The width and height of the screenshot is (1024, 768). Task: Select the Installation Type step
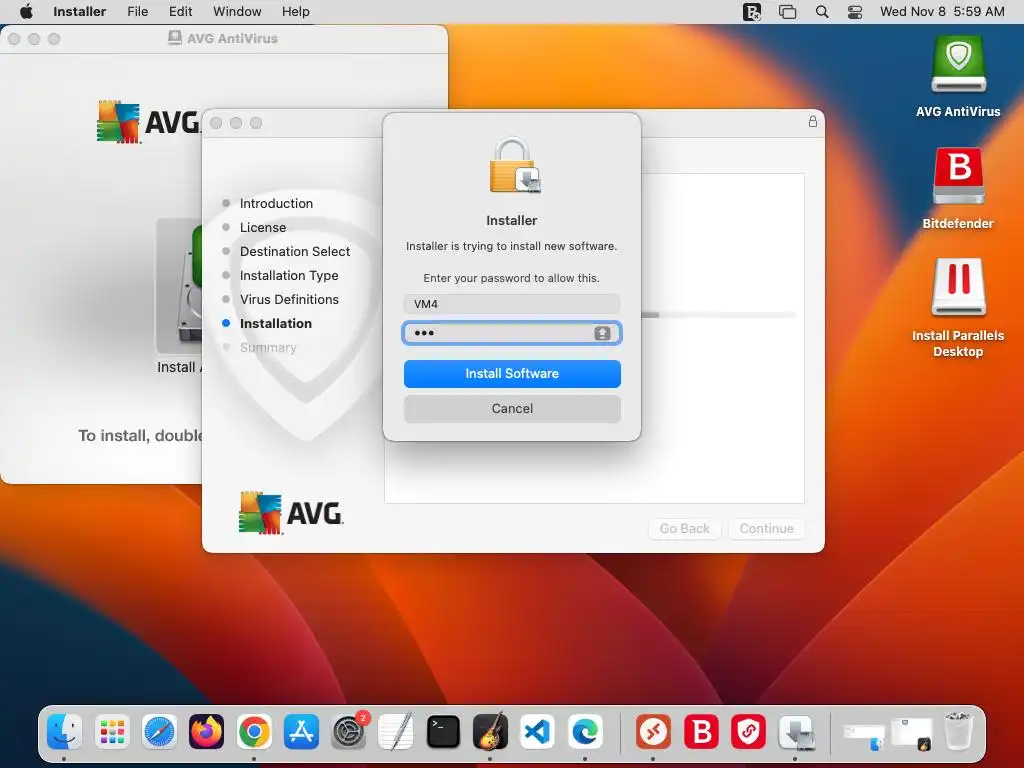pos(289,276)
